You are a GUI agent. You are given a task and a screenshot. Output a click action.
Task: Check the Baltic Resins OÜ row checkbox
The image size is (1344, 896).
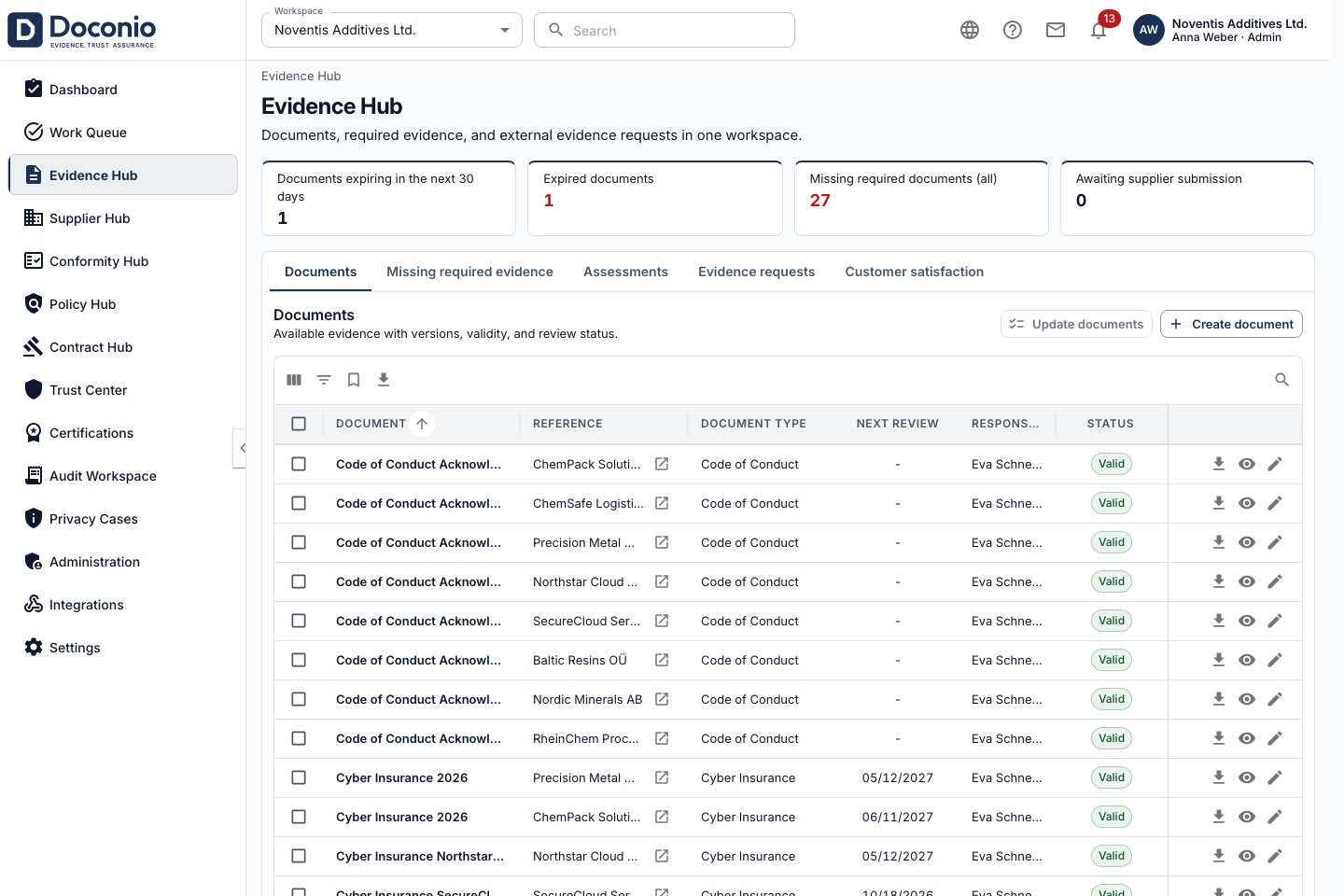[x=299, y=660]
